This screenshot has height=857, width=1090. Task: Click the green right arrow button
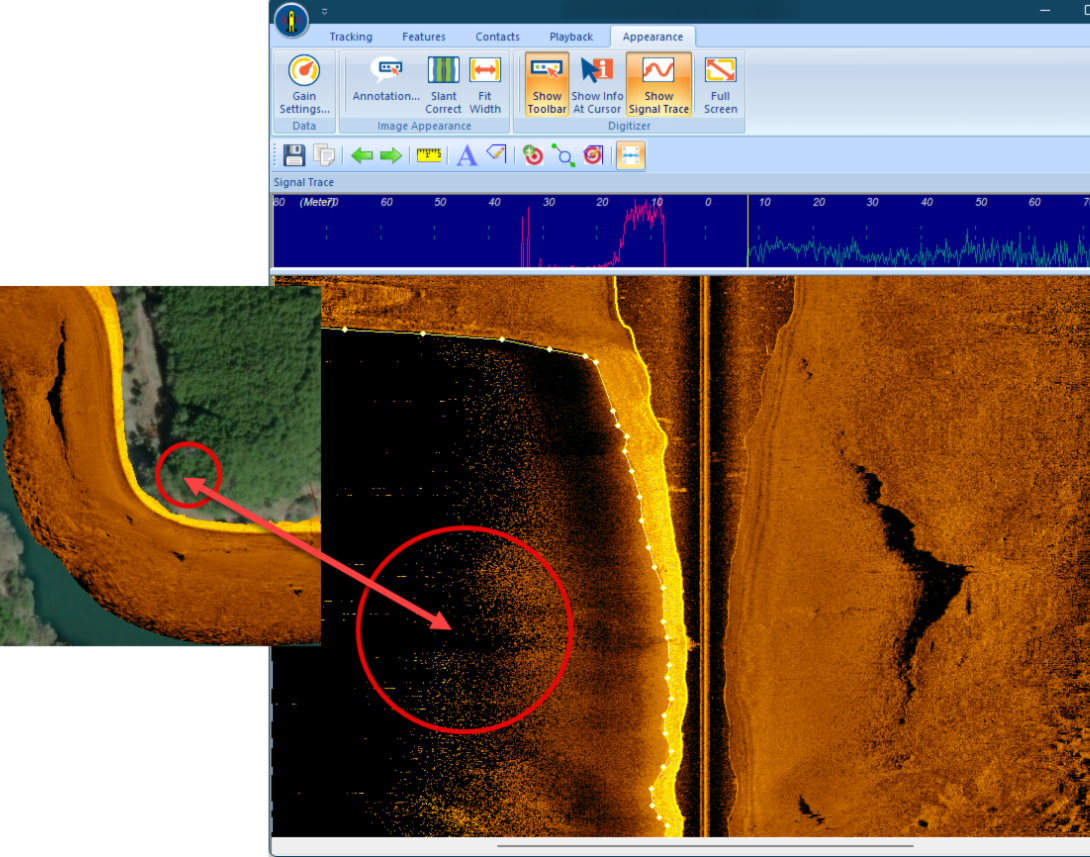391,155
